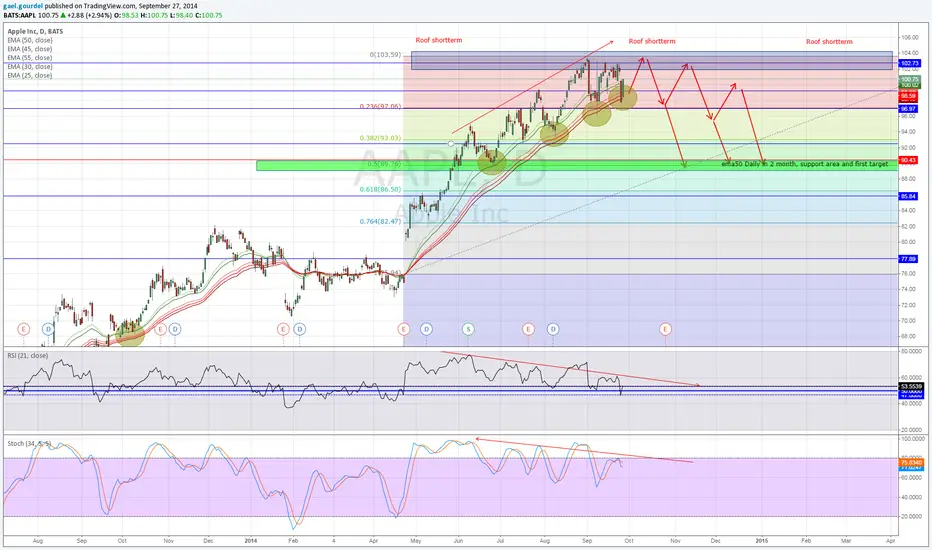Image resolution: width=932 pixels, height=550 pixels.
Task: Click the 85.84 blue price axis tag
Action: coord(908,196)
